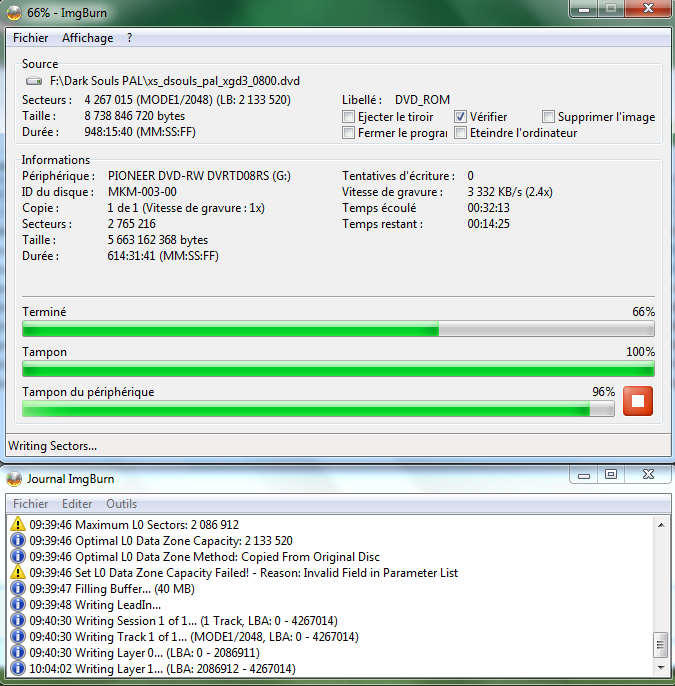Click ImgBurn title bar app icon
The image size is (675, 686).
click(x=14, y=13)
